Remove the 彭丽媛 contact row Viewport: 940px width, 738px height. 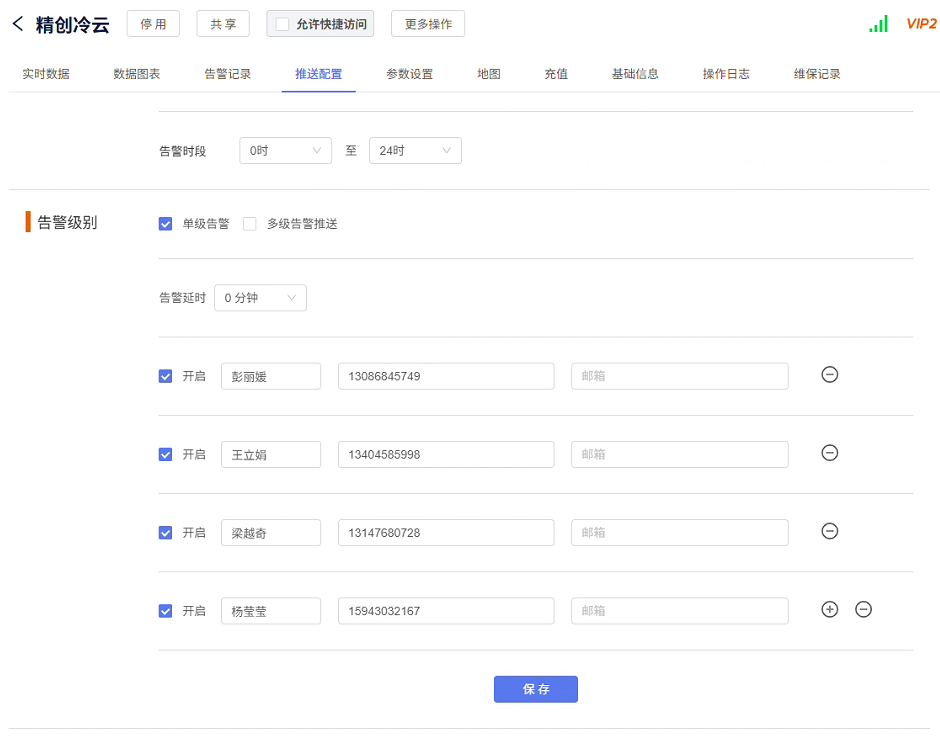(829, 375)
